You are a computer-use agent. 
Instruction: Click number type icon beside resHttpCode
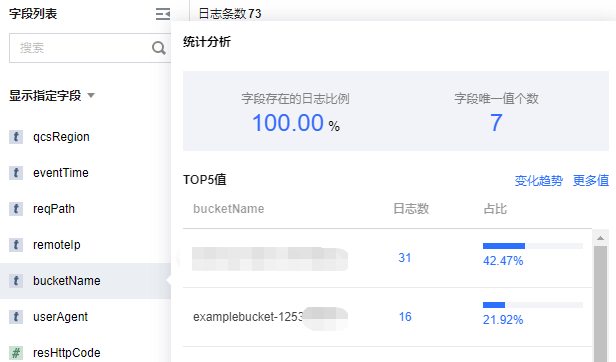[x=16, y=353]
